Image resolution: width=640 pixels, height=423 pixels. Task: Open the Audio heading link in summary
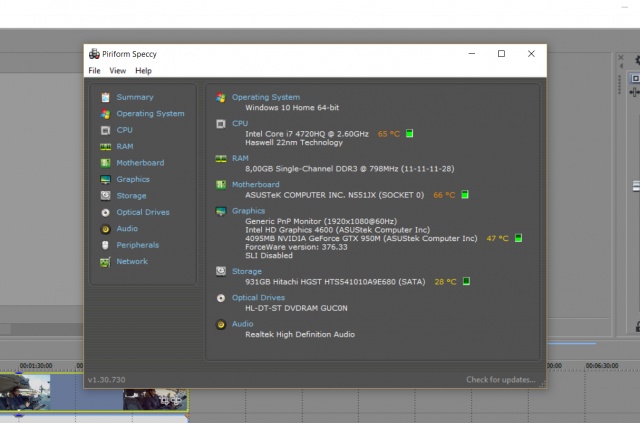(x=242, y=324)
